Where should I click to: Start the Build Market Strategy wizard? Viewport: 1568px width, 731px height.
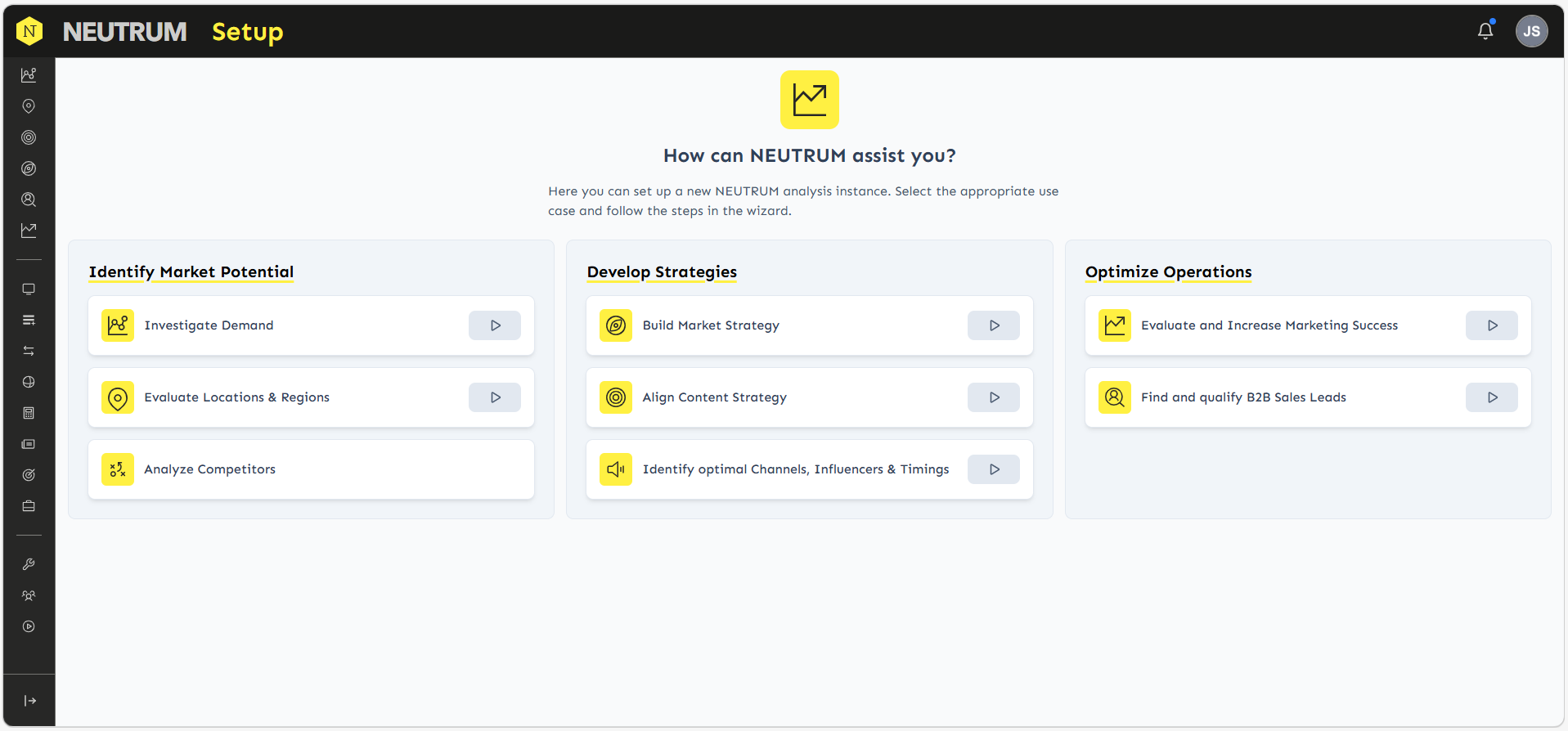(993, 325)
